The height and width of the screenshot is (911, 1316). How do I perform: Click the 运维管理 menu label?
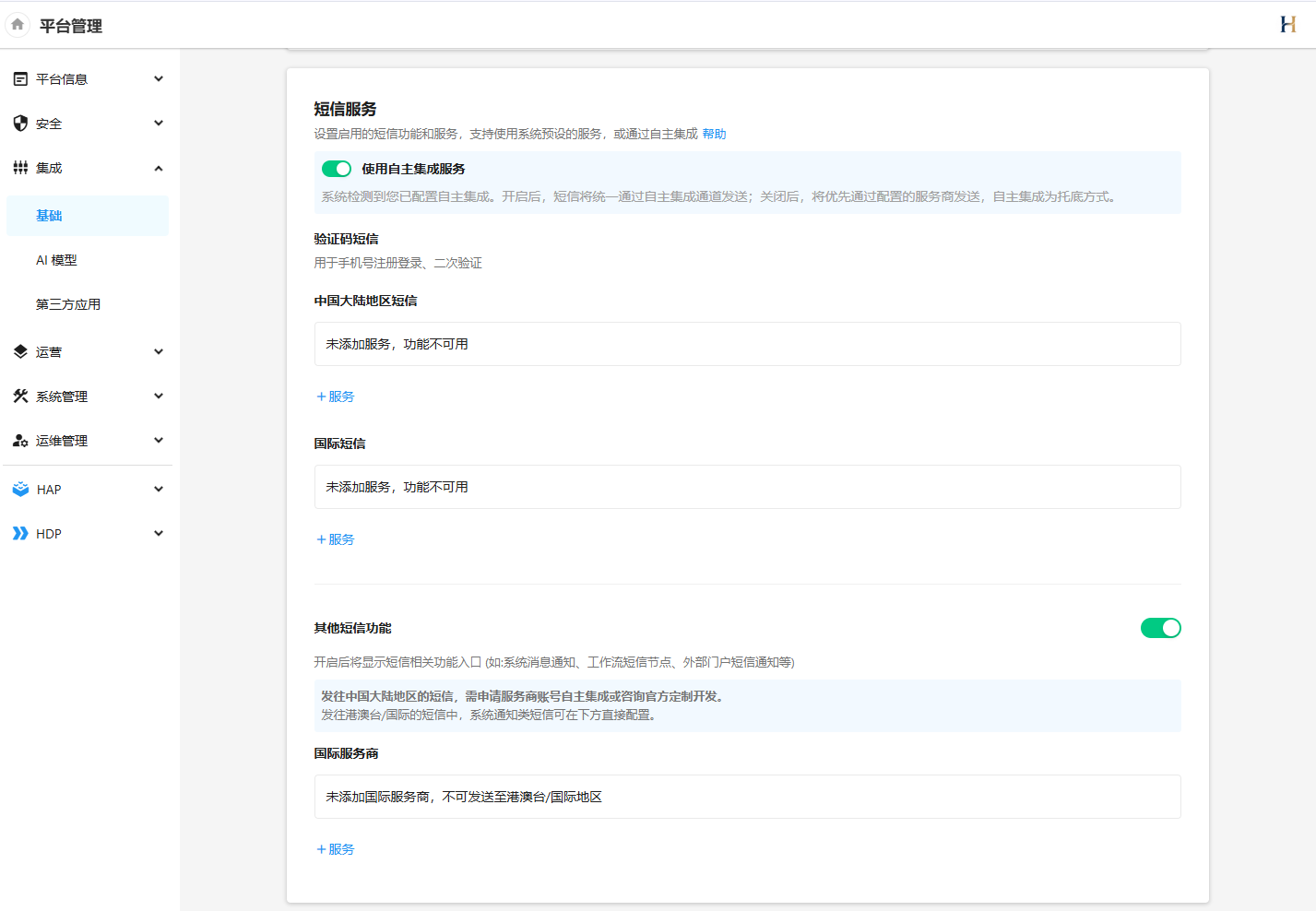(62, 441)
